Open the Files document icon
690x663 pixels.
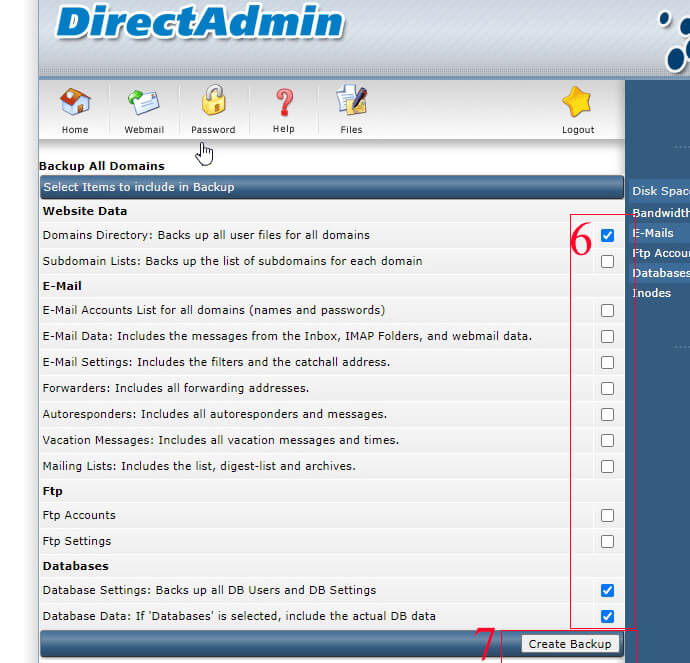[x=351, y=100]
